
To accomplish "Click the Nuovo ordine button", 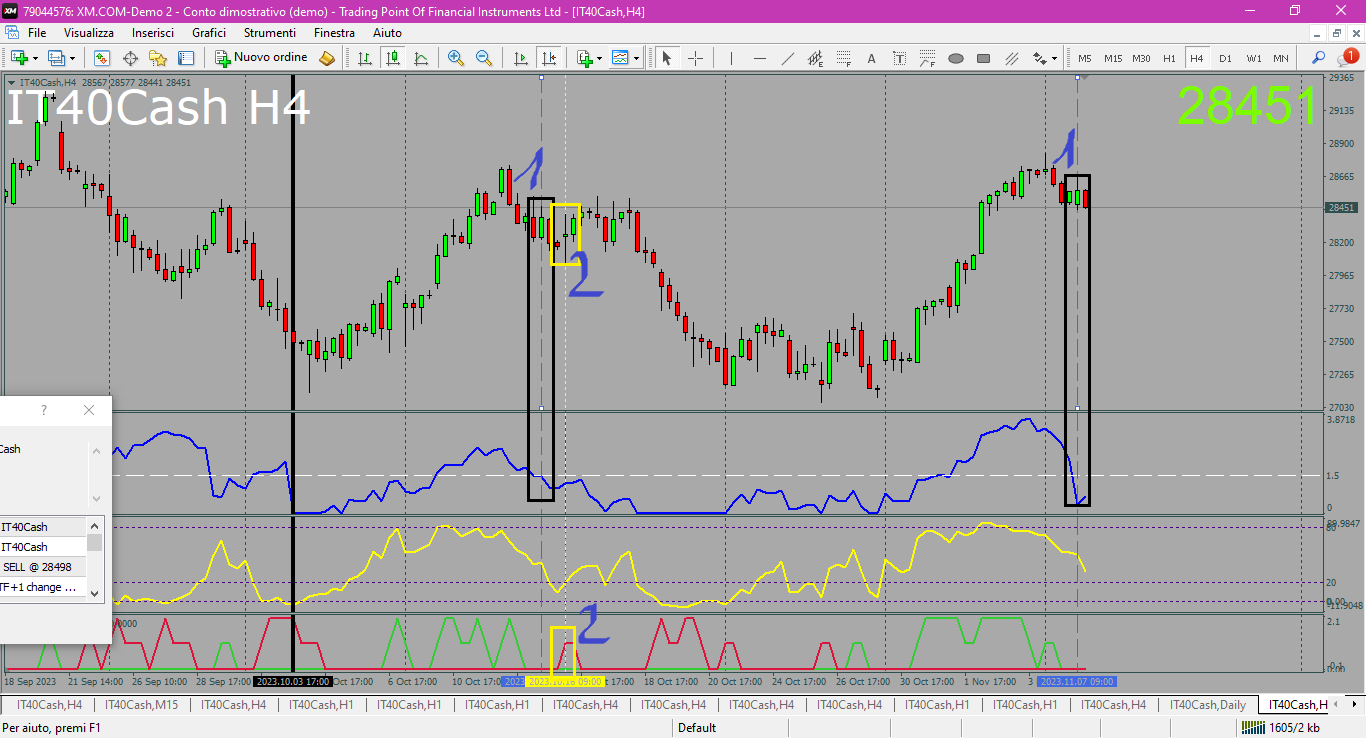I will click(x=262, y=58).
